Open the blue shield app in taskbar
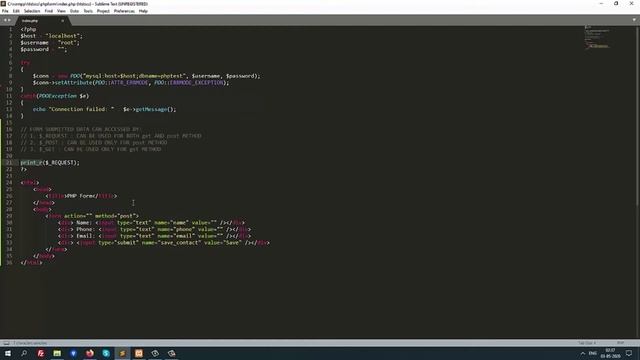This screenshot has width=640, height=360. 73,353
